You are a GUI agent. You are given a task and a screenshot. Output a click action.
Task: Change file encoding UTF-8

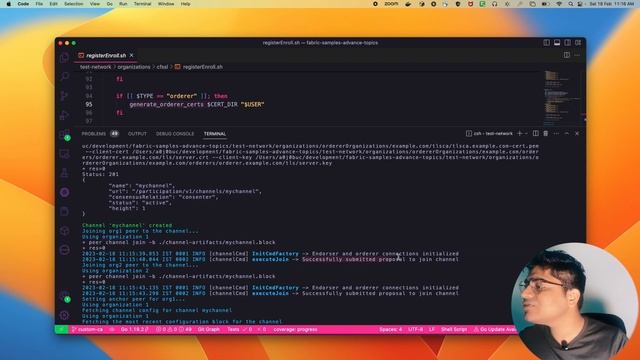pos(416,329)
